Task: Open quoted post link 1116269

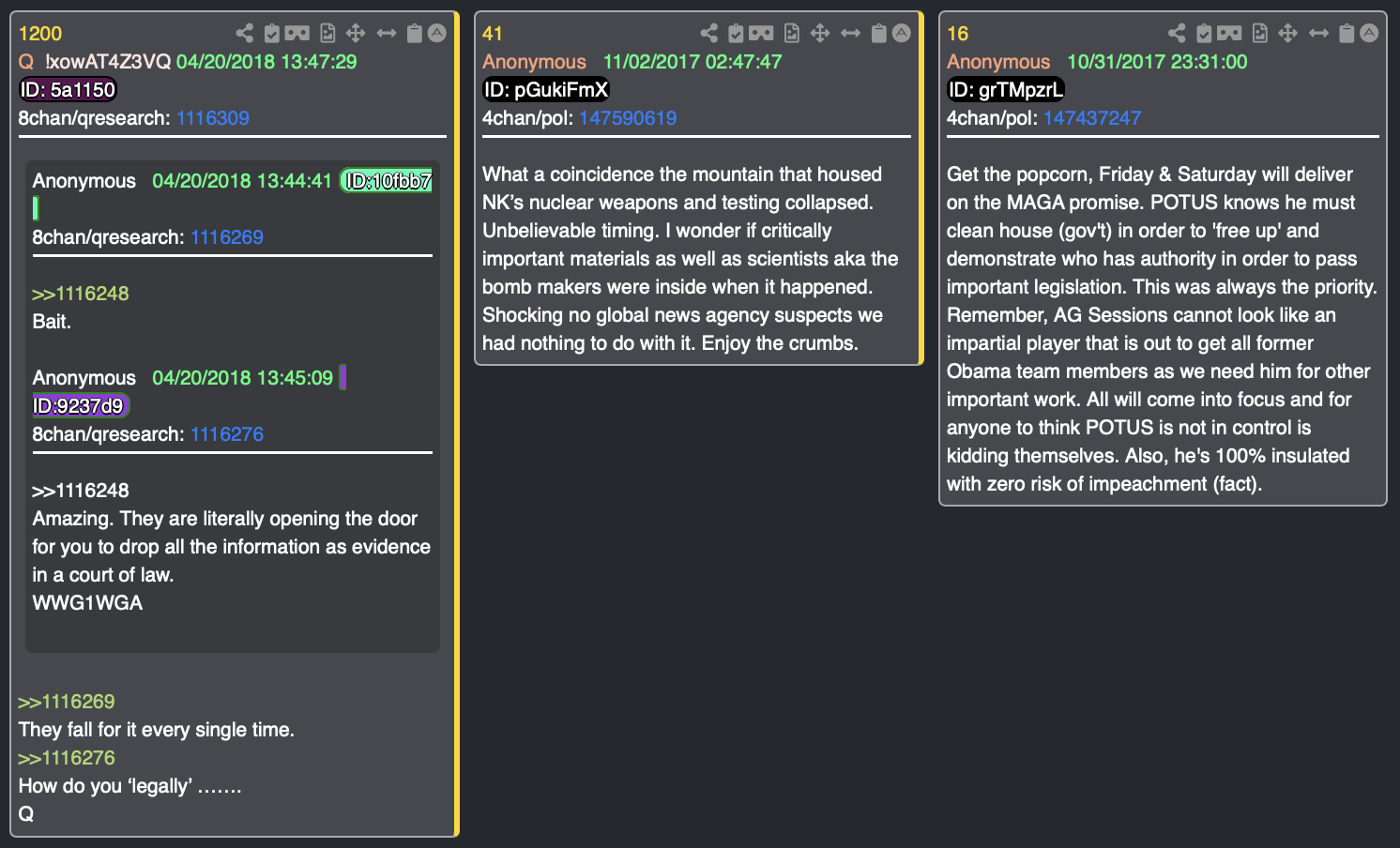Action: click(227, 237)
